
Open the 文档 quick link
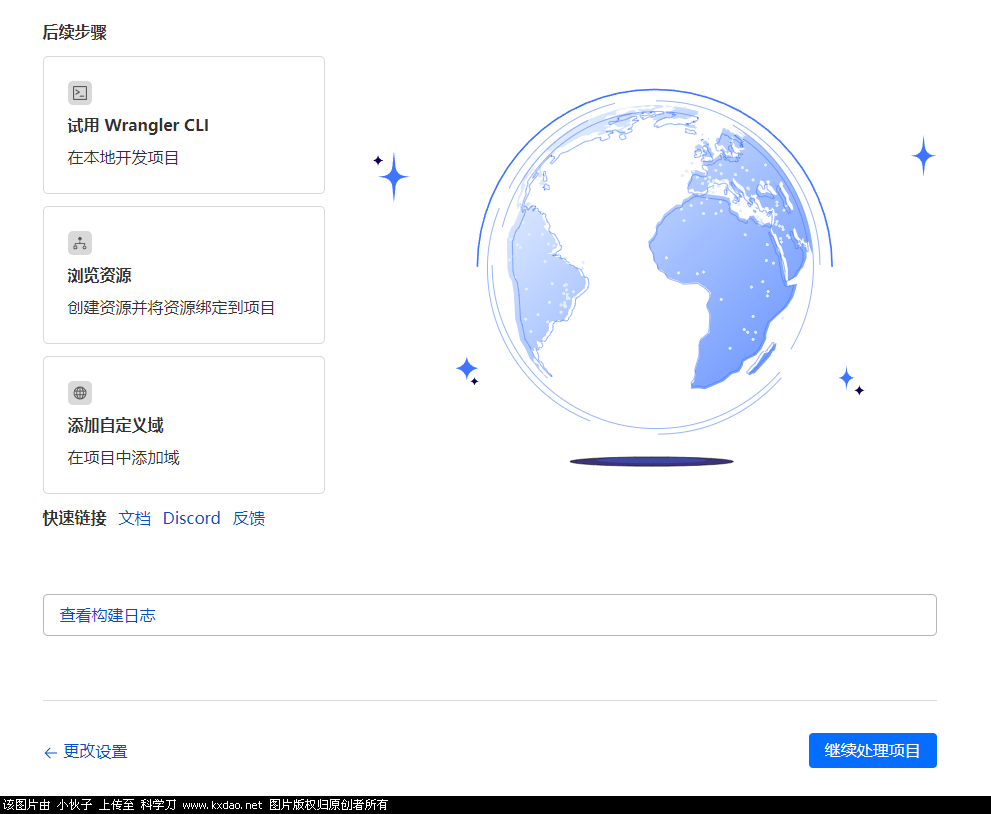135,518
